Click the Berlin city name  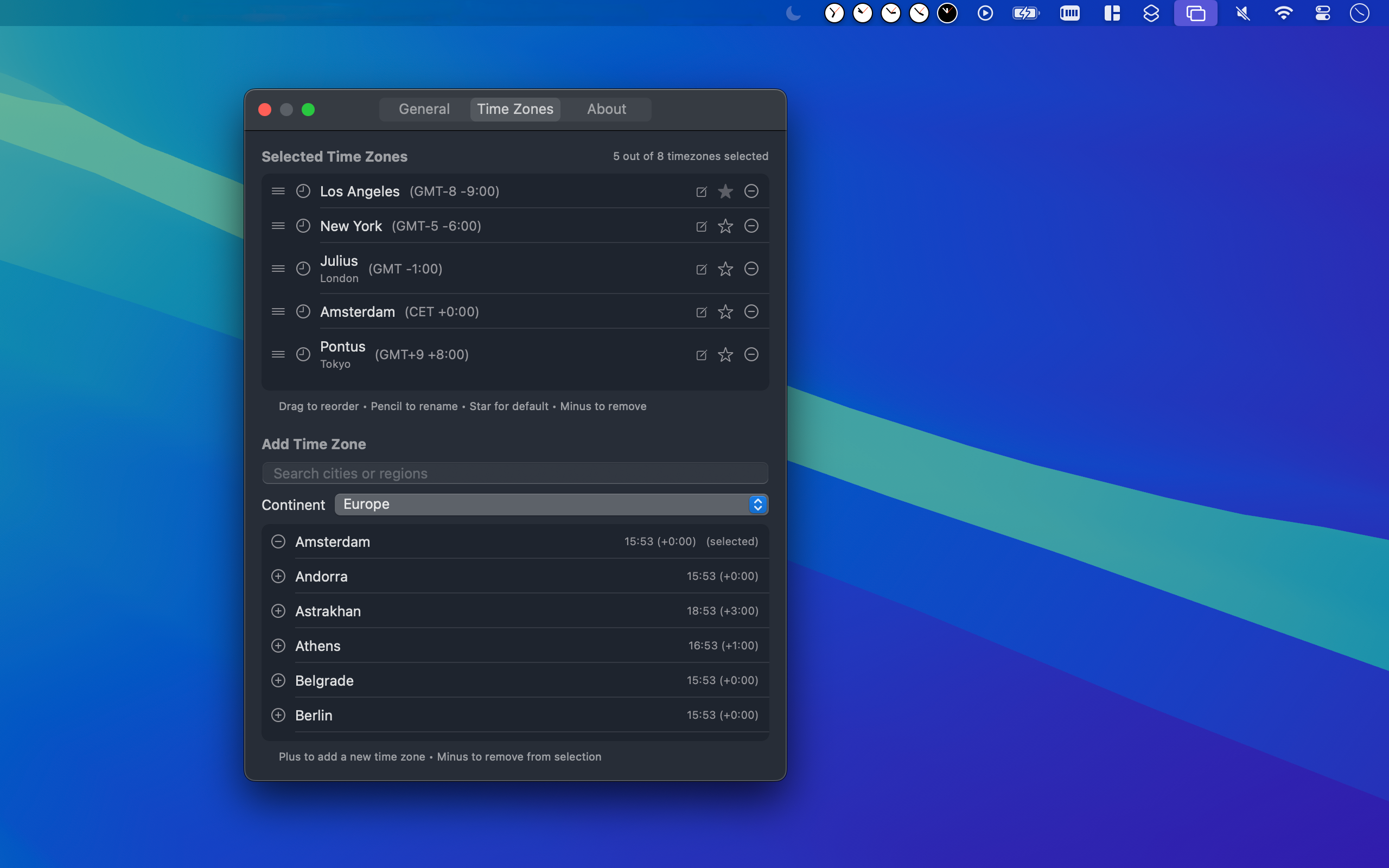point(314,716)
